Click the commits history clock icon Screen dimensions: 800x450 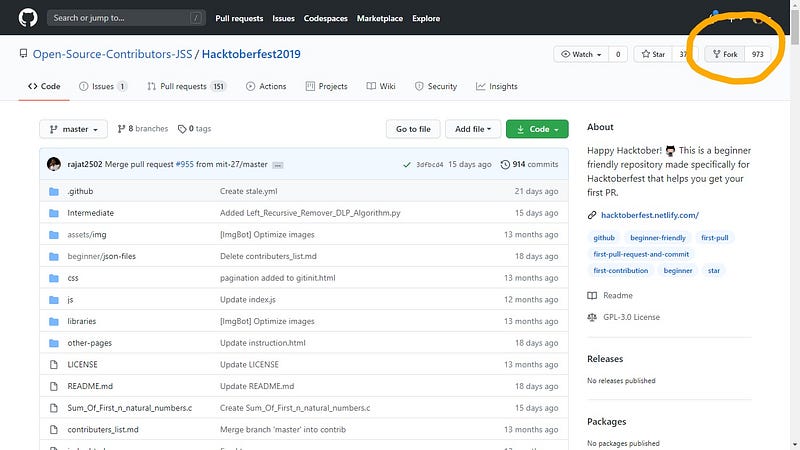[x=505, y=164]
